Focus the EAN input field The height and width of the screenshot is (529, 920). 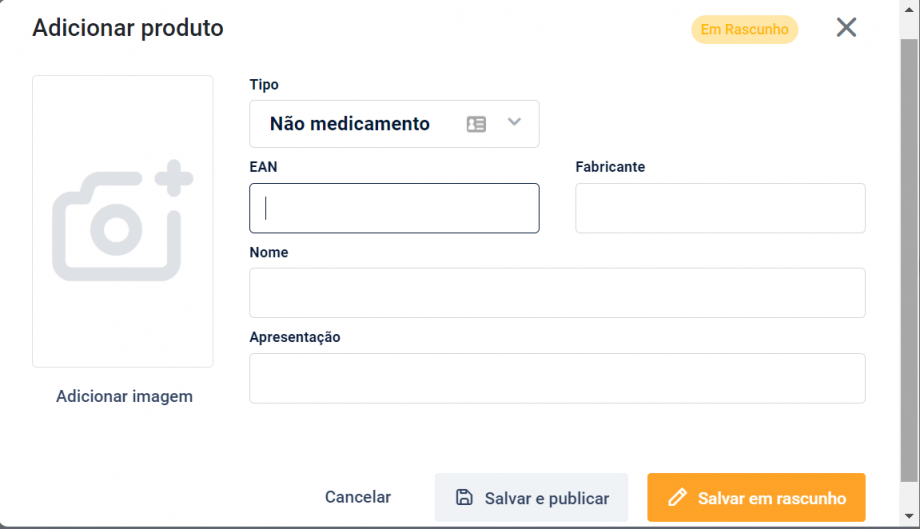[x=394, y=208]
